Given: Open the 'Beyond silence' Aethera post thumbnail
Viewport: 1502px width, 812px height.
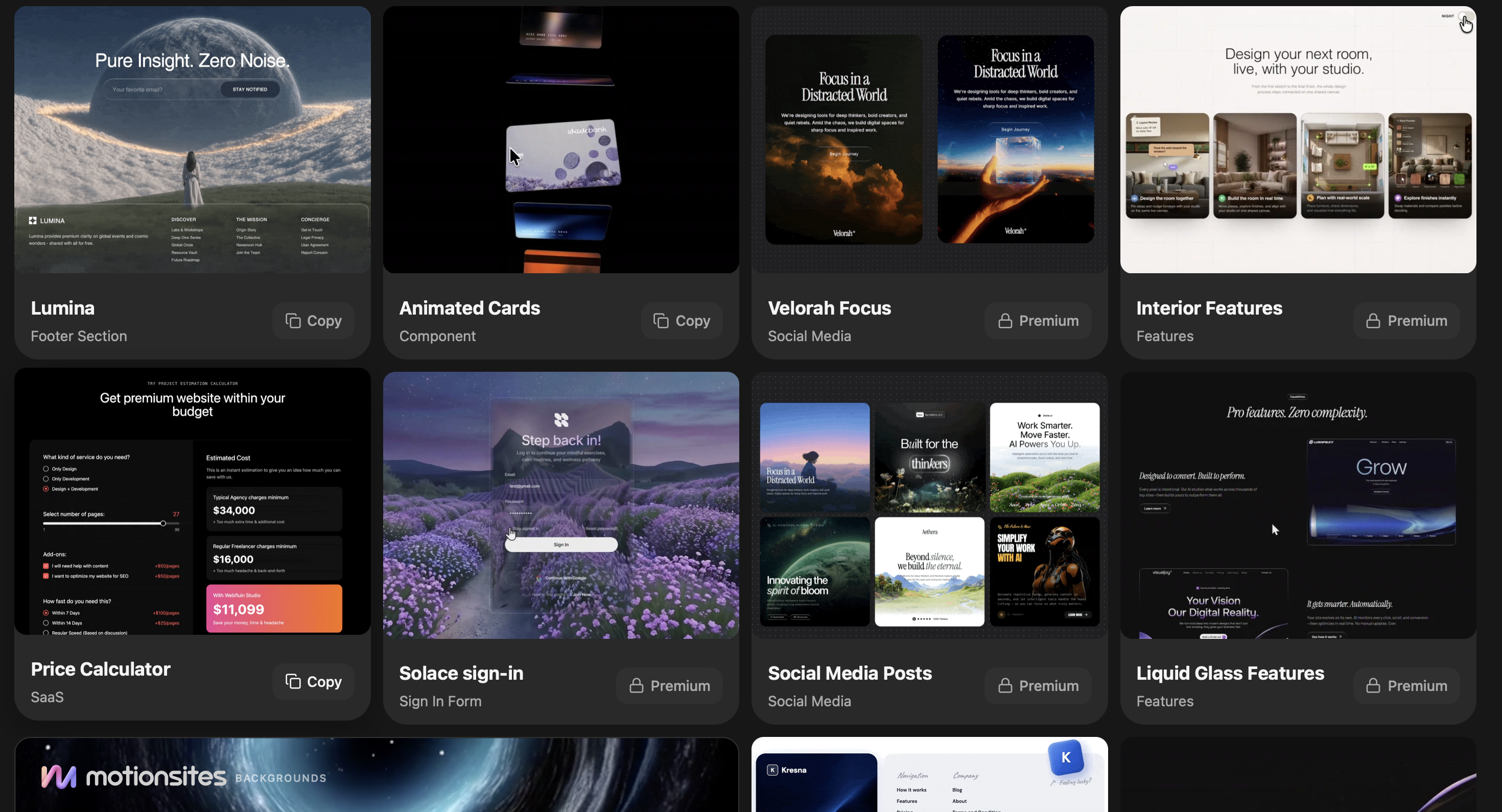Looking at the screenshot, I should (929, 572).
